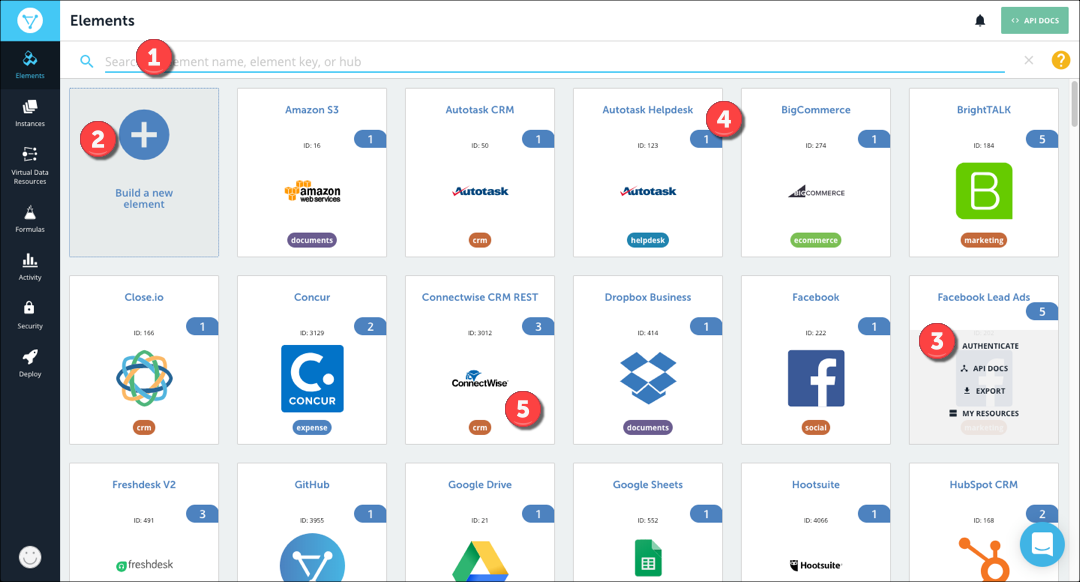Click the Google Drive logo
The image size is (1080, 582).
click(x=480, y=561)
